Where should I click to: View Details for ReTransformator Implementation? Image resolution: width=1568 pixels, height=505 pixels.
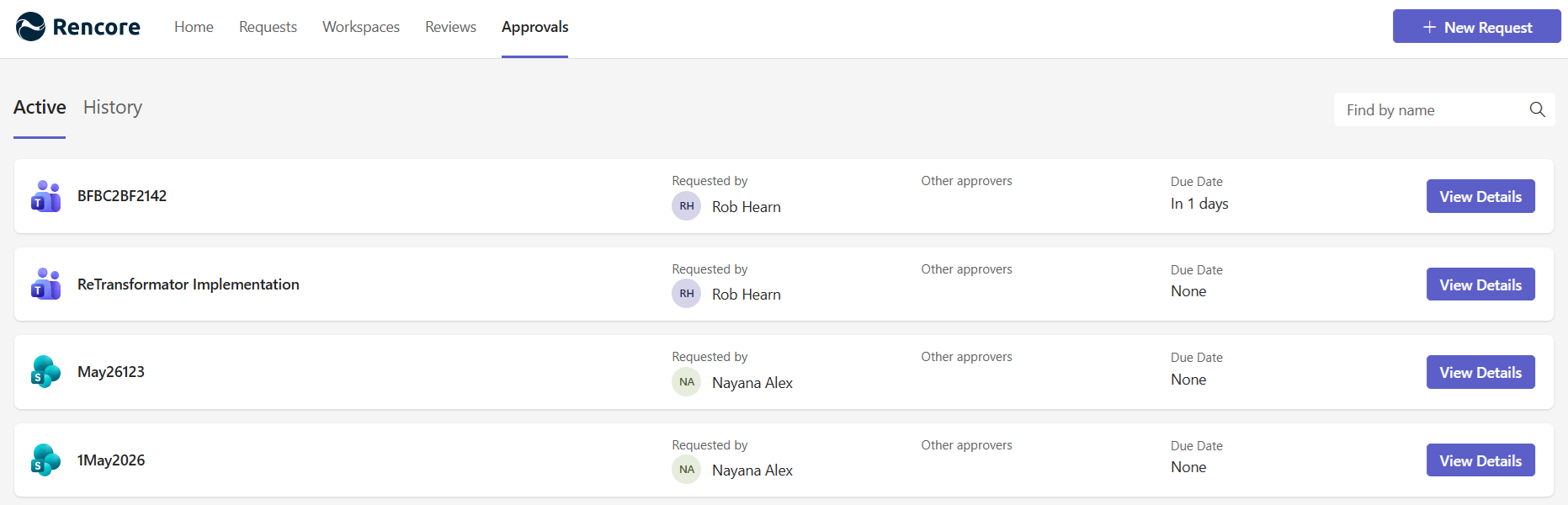1480,284
